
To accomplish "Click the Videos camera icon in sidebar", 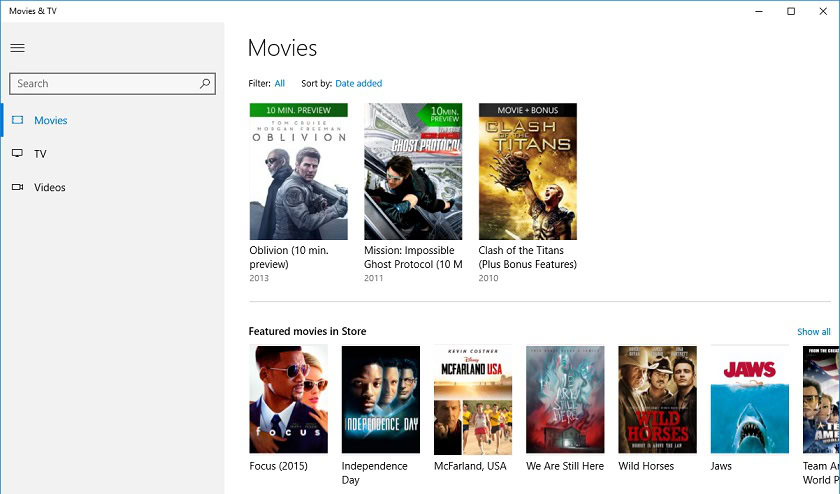I will click(x=17, y=187).
